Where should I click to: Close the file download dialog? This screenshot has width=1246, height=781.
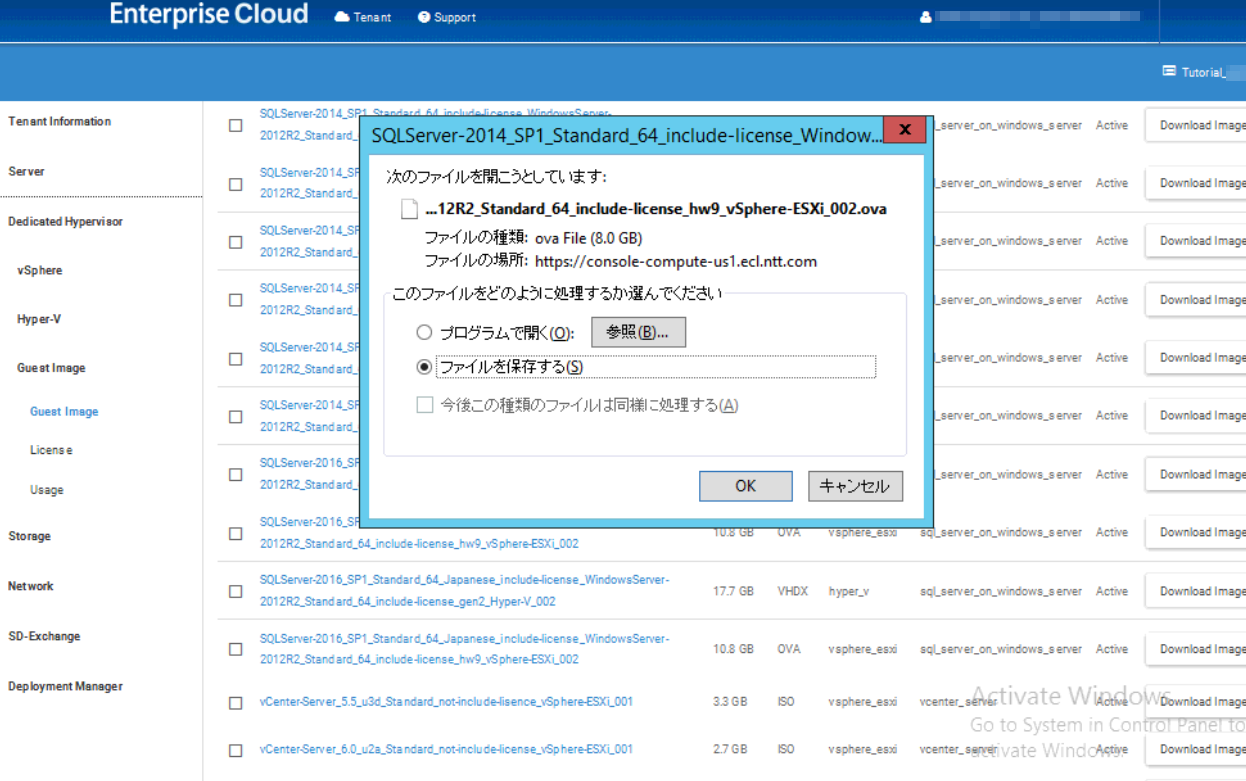tap(904, 130)
